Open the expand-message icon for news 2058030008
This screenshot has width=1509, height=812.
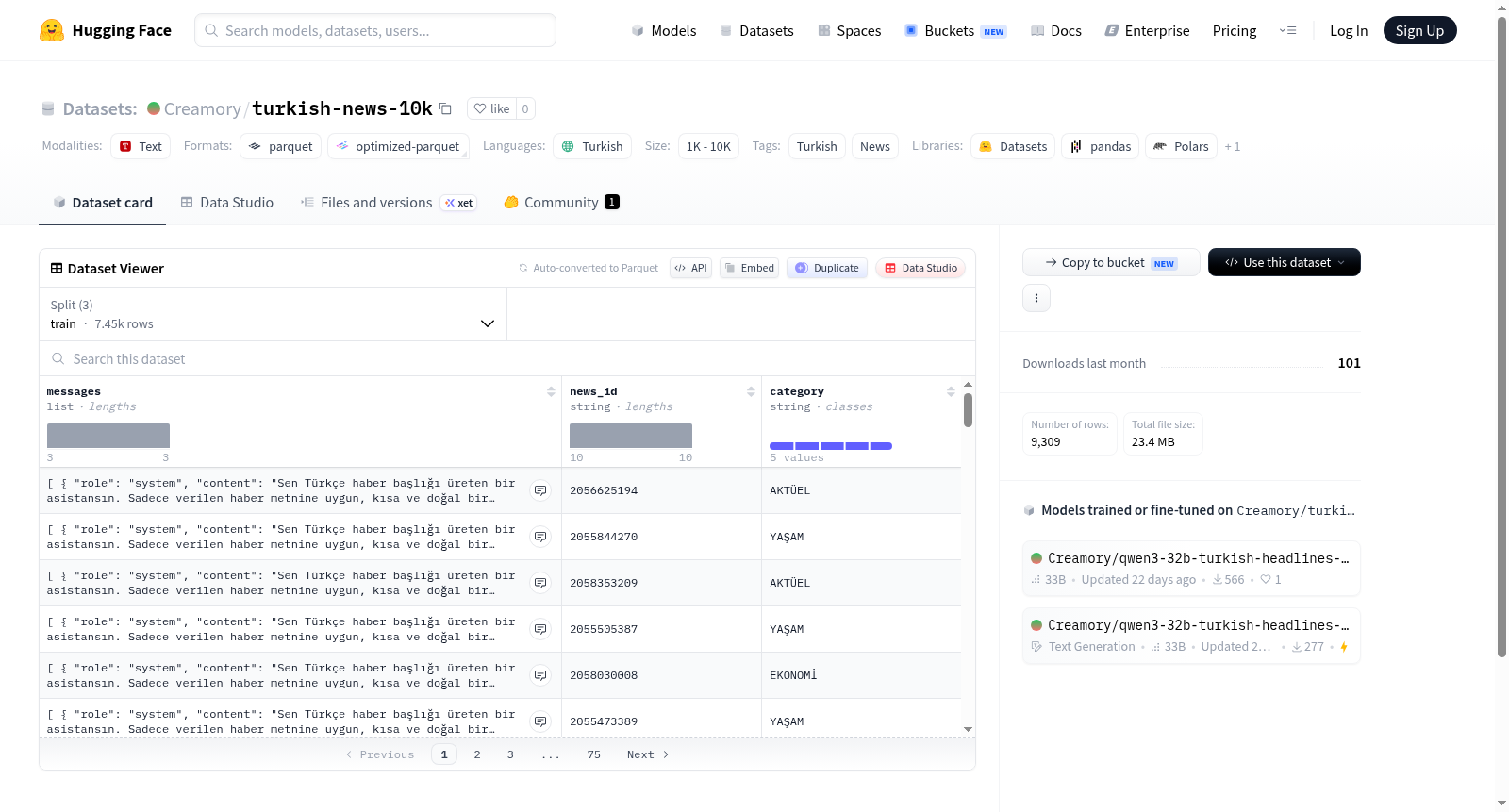tap(540, 675)
